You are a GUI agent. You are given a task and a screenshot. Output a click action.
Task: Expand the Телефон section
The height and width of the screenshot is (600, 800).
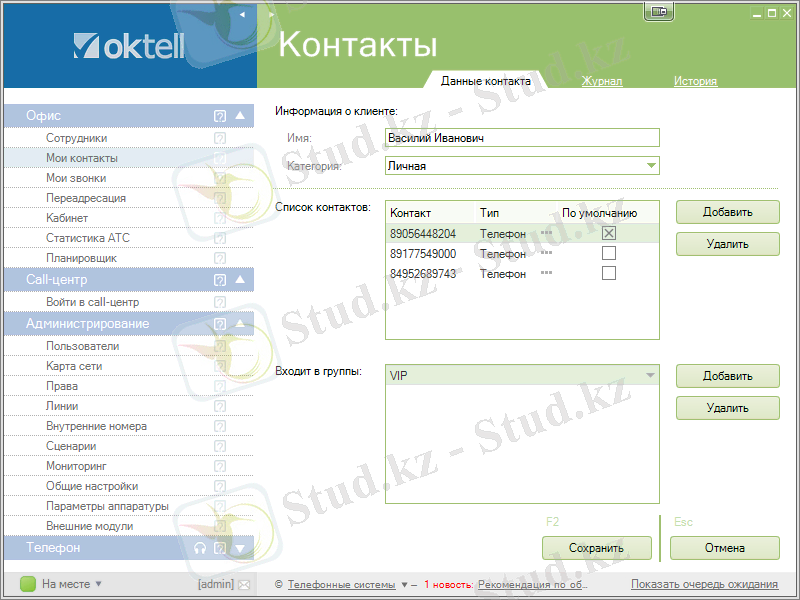coord(239,547)
